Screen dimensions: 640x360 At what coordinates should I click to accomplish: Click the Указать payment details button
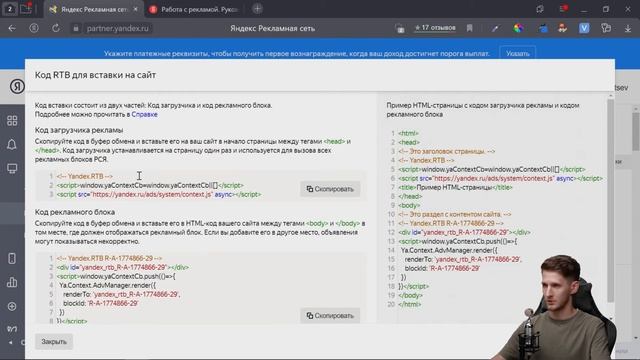(518, 53)
